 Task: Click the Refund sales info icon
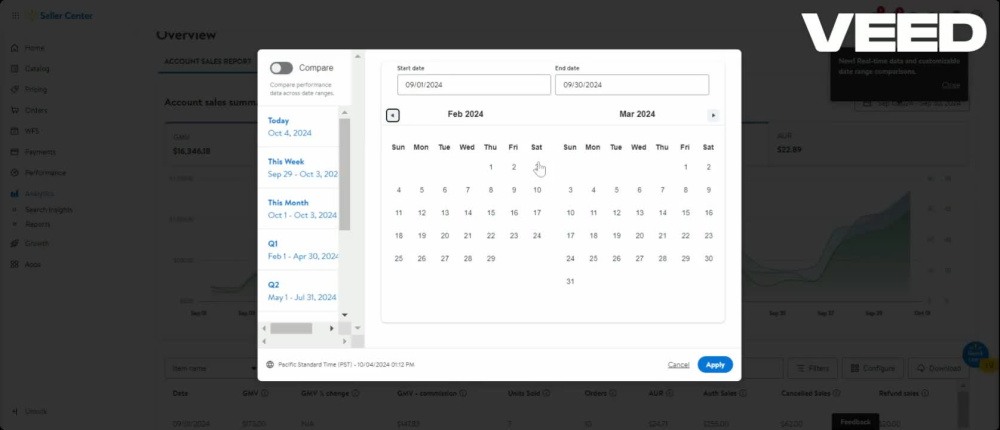(x=925, y=394)
